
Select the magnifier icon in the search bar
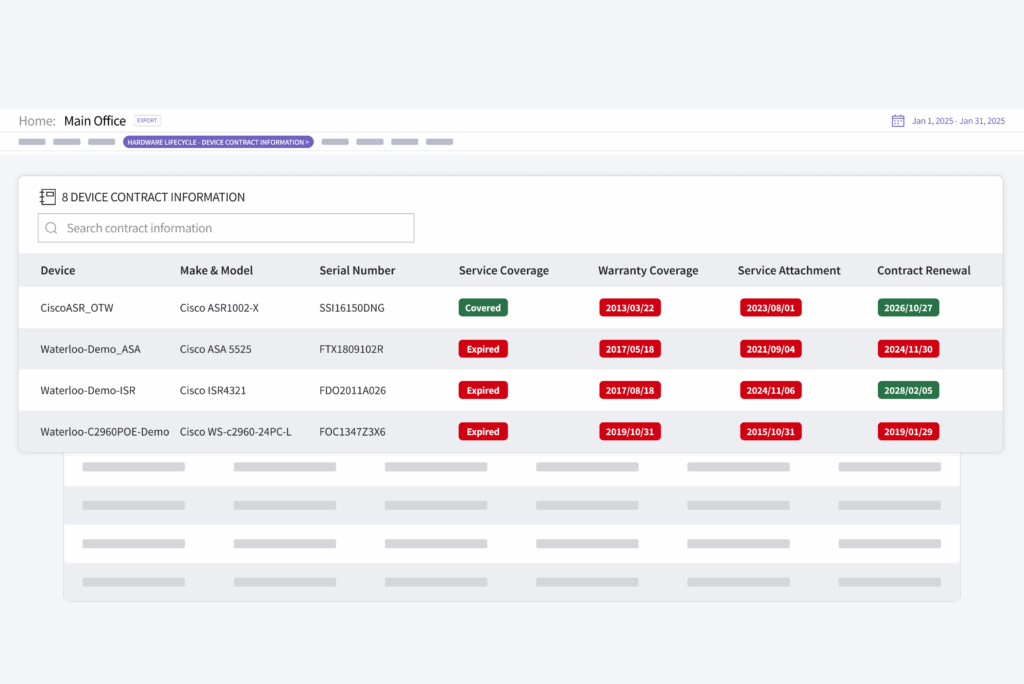coord(51,228)
